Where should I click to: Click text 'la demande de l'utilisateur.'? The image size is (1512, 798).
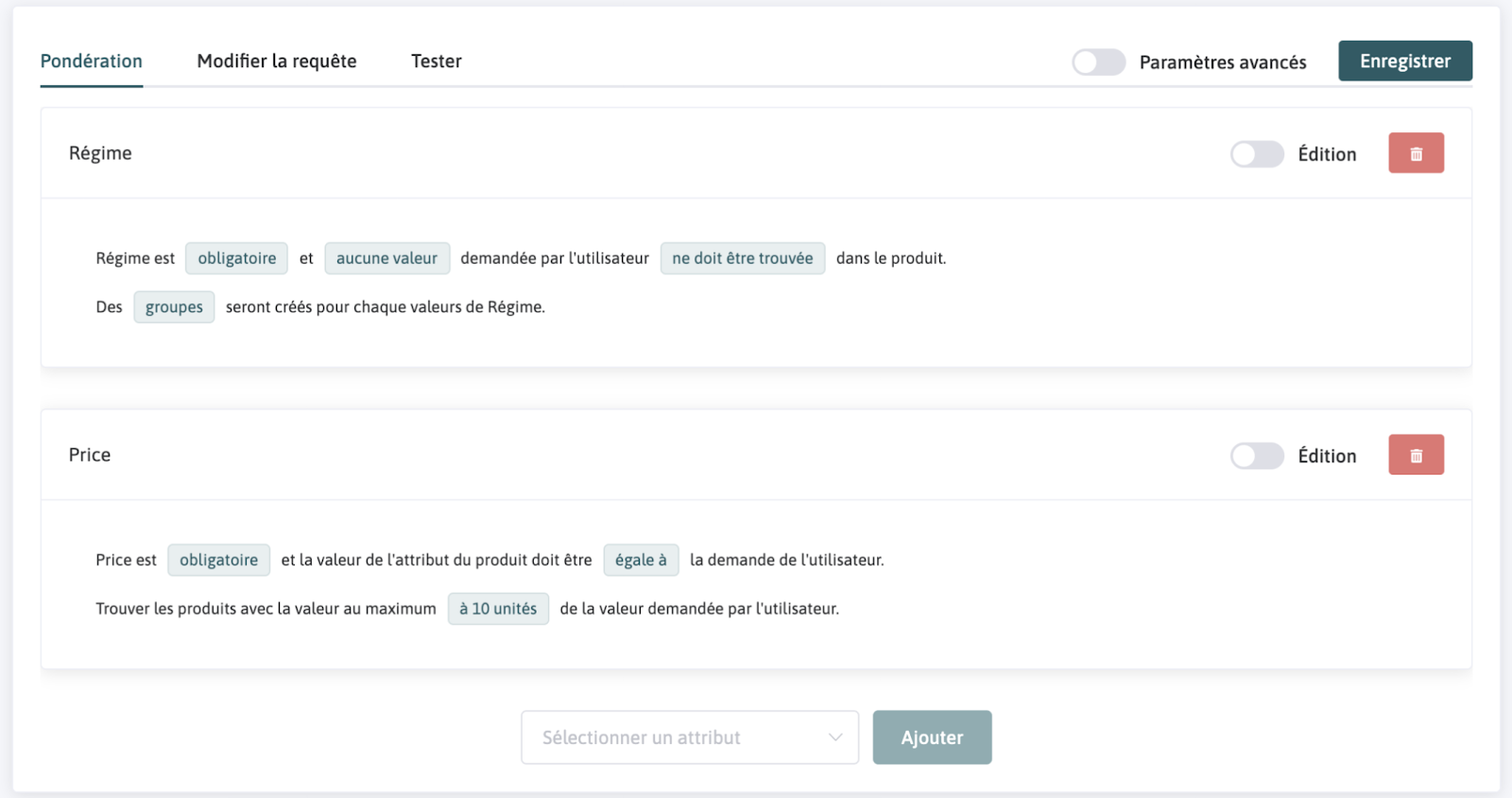[x=787, y=560]
